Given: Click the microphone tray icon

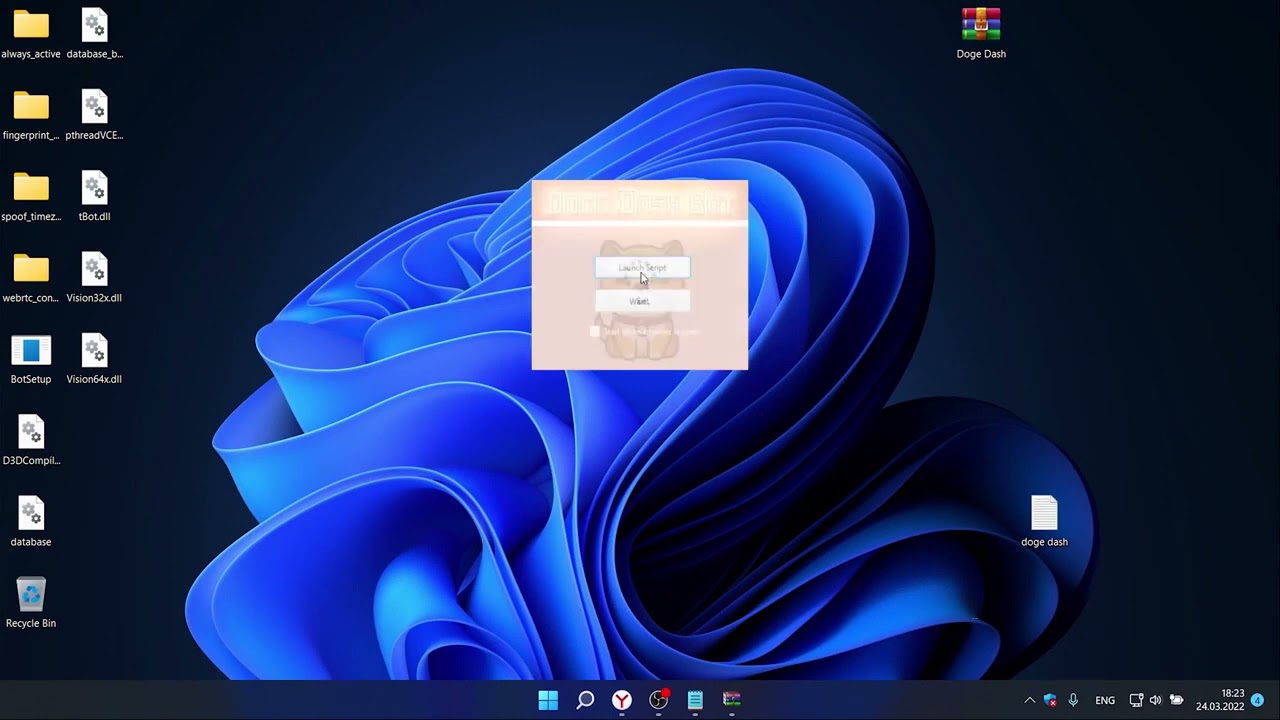Looking at the screenshot, I should point(1073,700).
